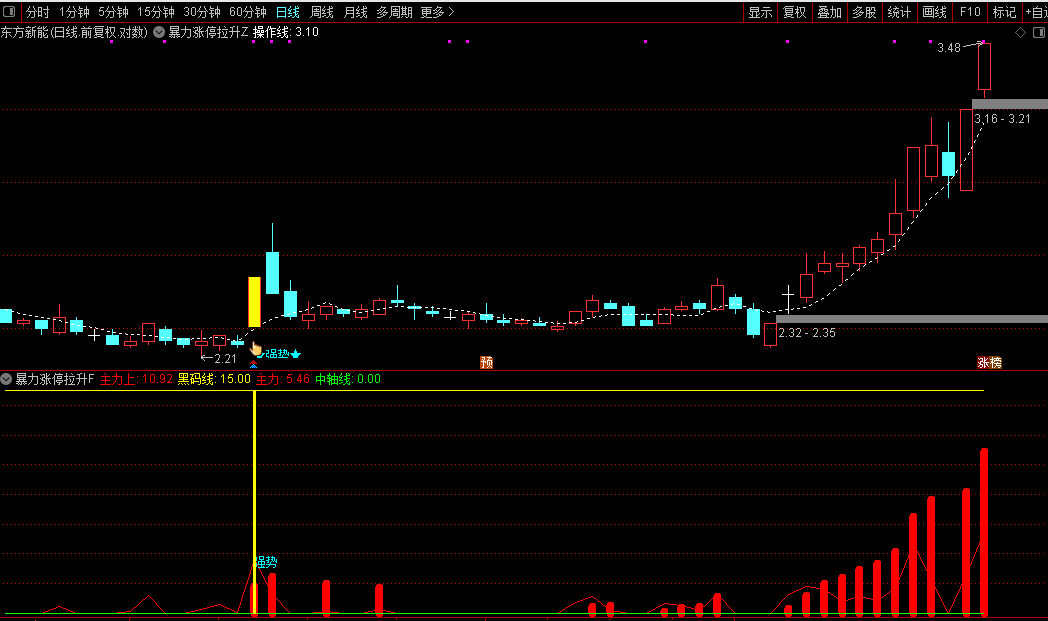The height and width of the screenshot is (621, 1048).
Task: Select the 日线 daily chart tab
Action: pyautogui.click(x=287, y=12)
